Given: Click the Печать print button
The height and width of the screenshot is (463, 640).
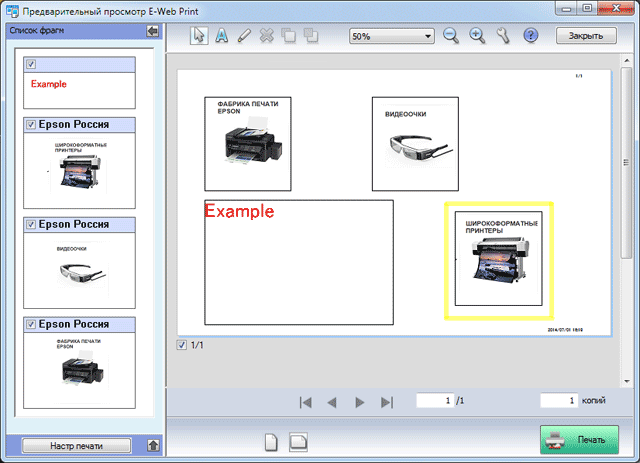Looking at the screenshot, I should click(x=579, y=440).
